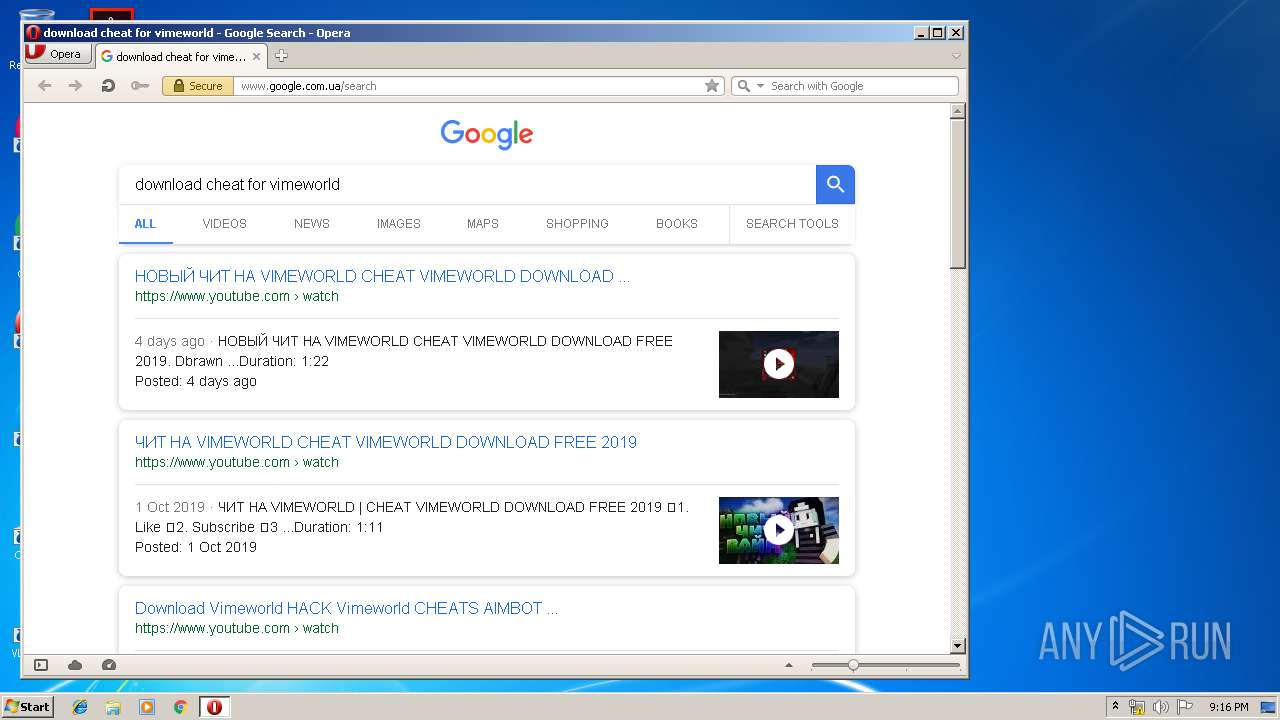Click the Show desktop button
The height and width of the screenshot is (720, 1280).
[x=1269, y=707]
